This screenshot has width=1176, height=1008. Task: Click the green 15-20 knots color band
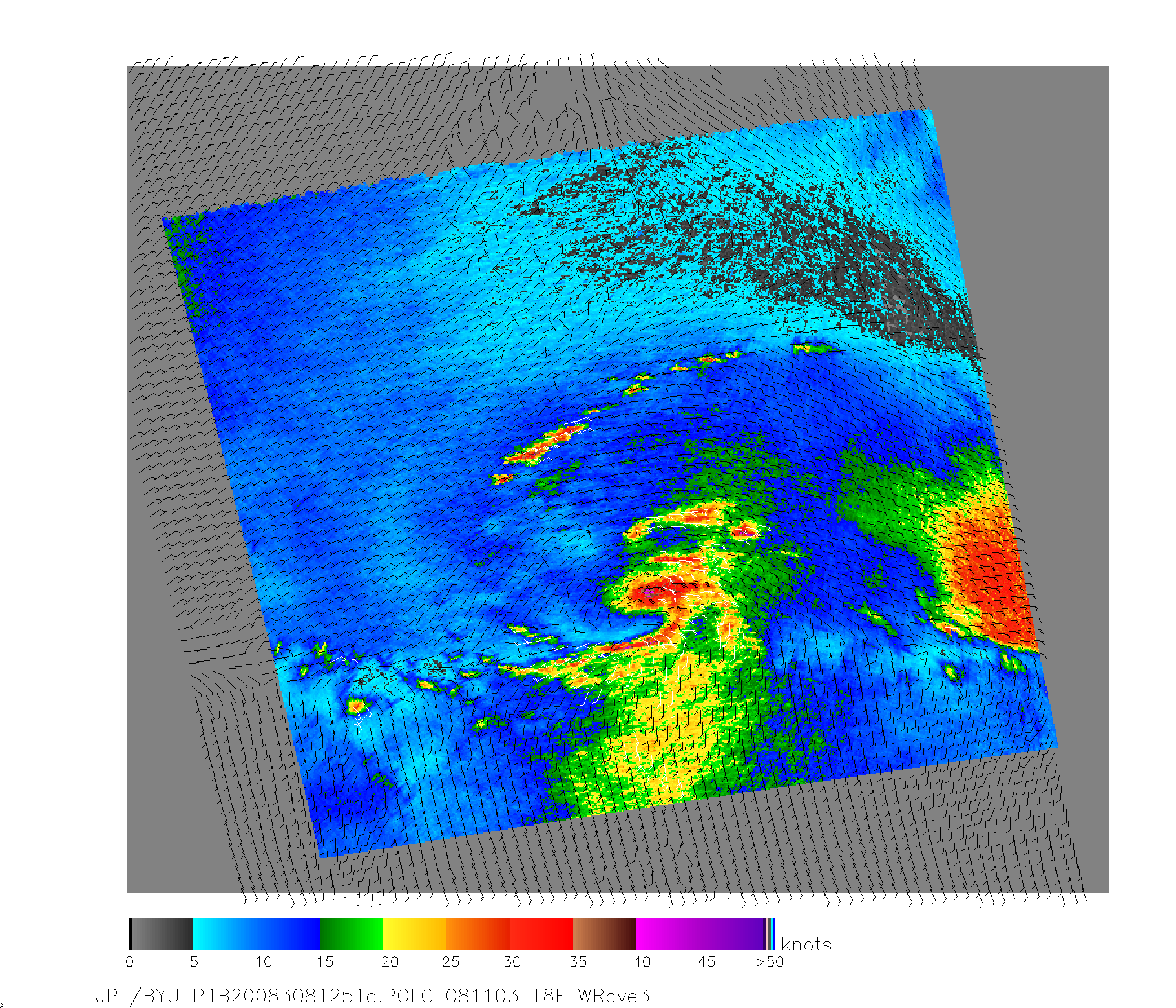352,934
